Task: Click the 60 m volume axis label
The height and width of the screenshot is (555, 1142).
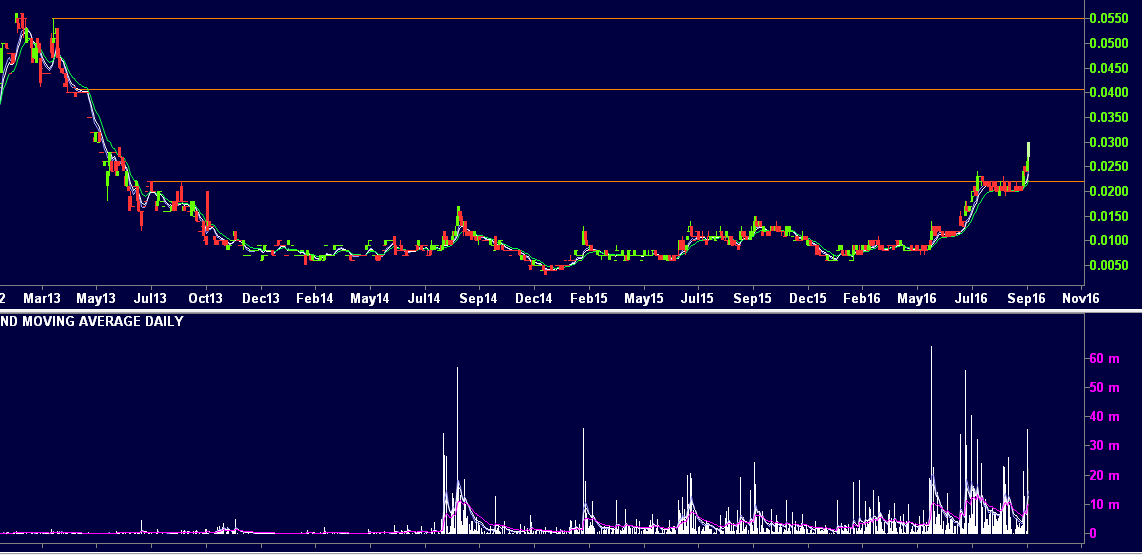Action: 1104,358
